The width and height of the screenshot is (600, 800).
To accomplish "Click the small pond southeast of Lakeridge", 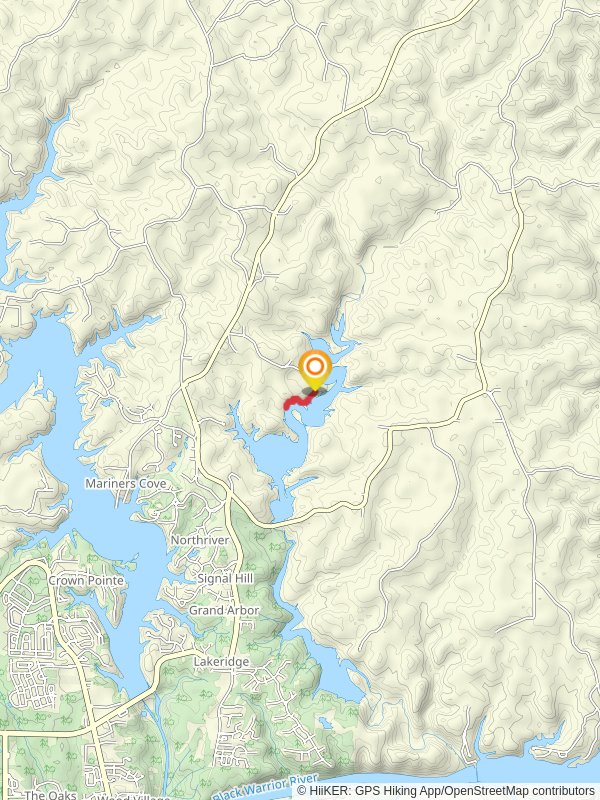I will [x=324, y=723].
